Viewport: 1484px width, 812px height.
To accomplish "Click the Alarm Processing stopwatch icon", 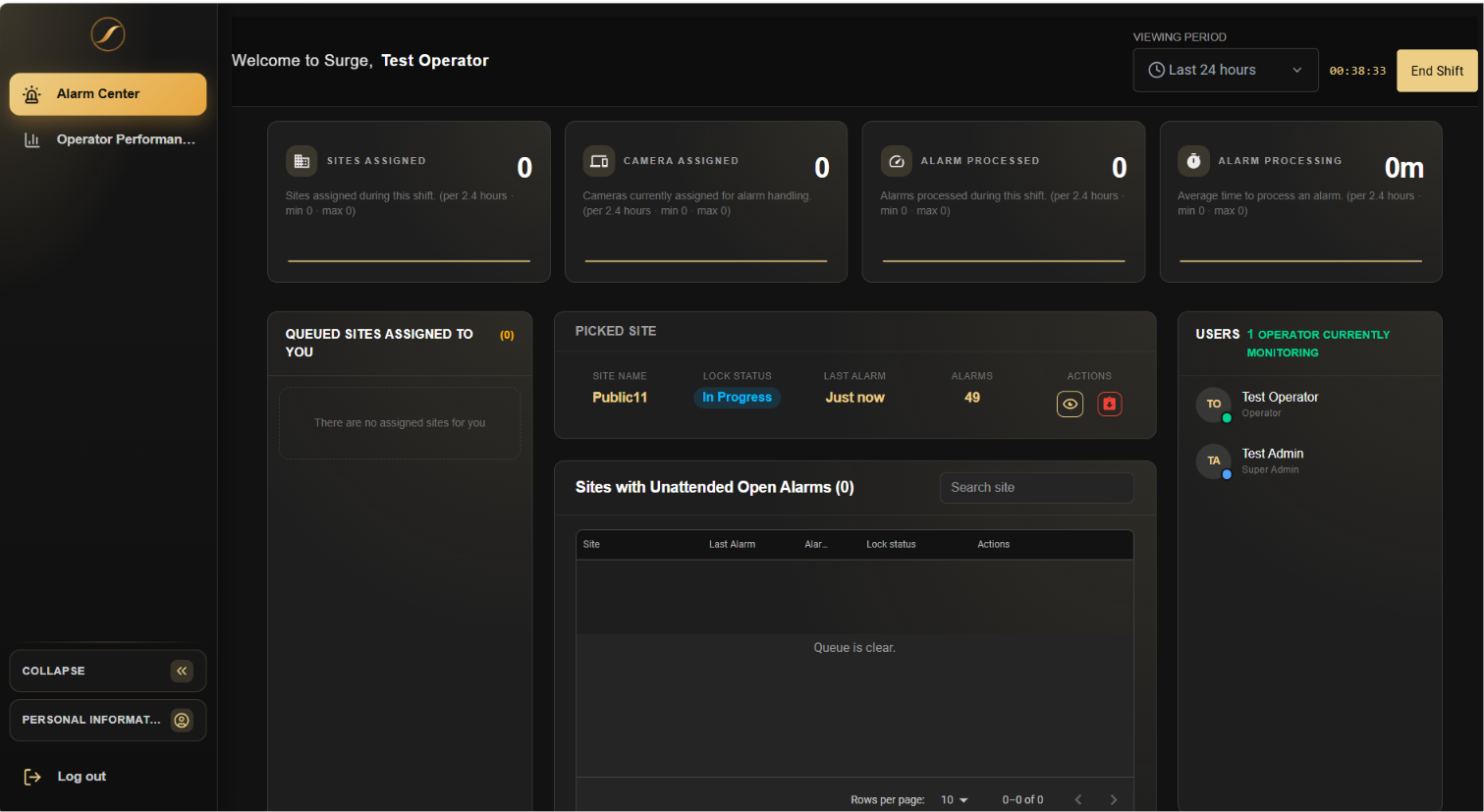I will 1193,161.
